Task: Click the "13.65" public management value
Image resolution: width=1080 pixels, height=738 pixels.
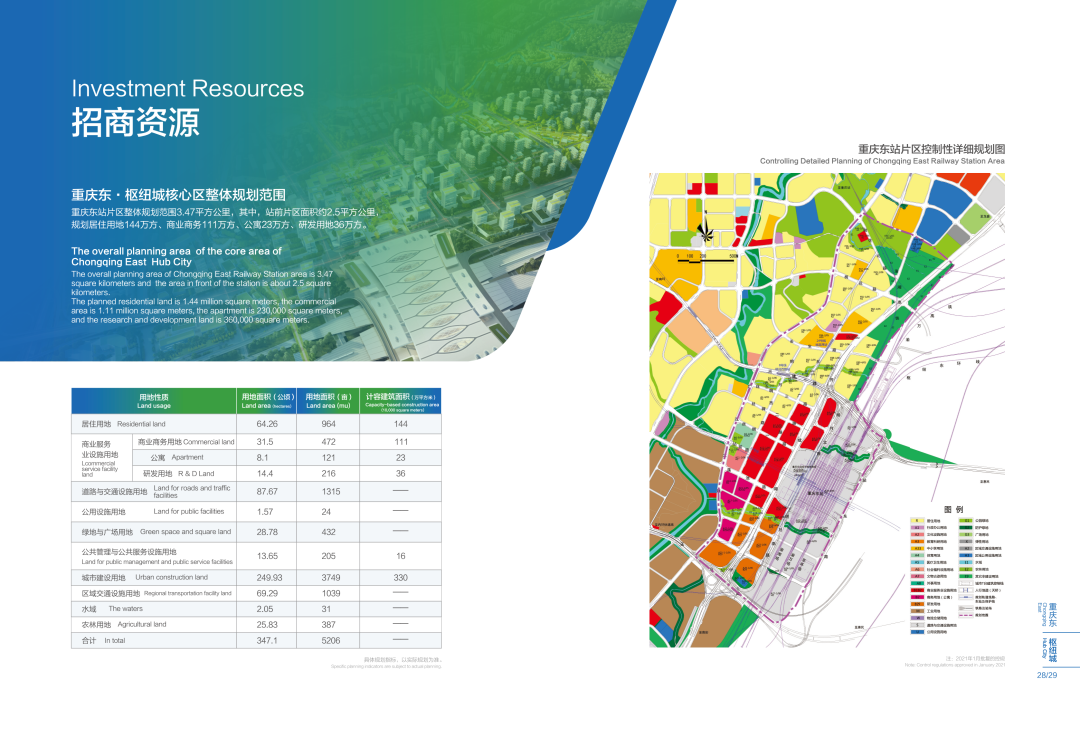Action: click(x=267, y=555)
